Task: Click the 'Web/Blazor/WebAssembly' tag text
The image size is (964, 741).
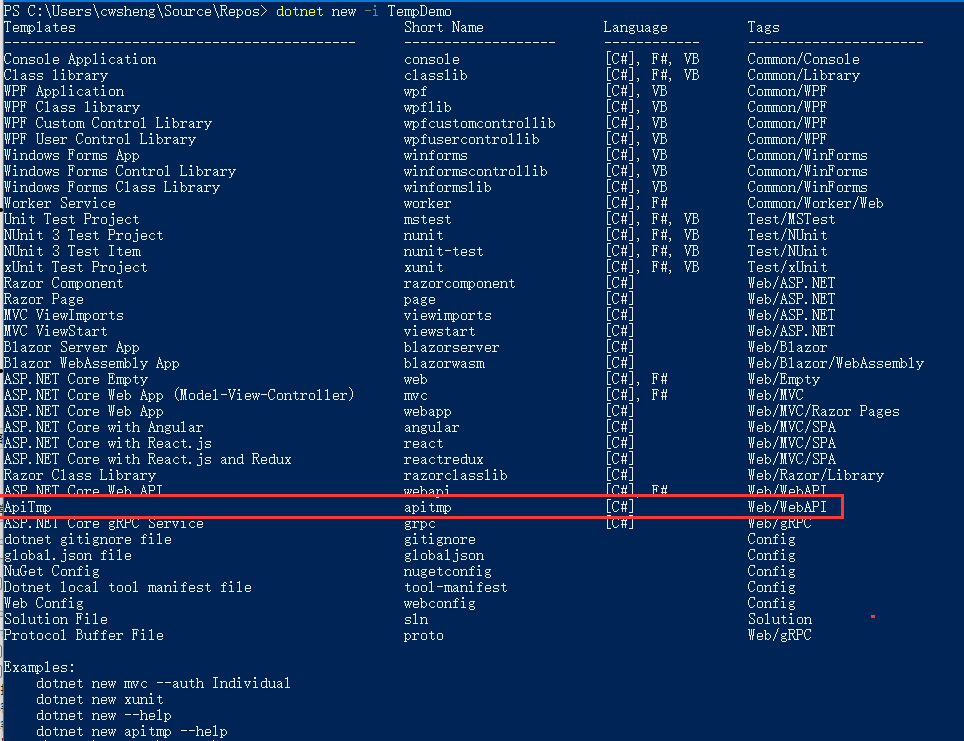Action: [x=835, y=363]
